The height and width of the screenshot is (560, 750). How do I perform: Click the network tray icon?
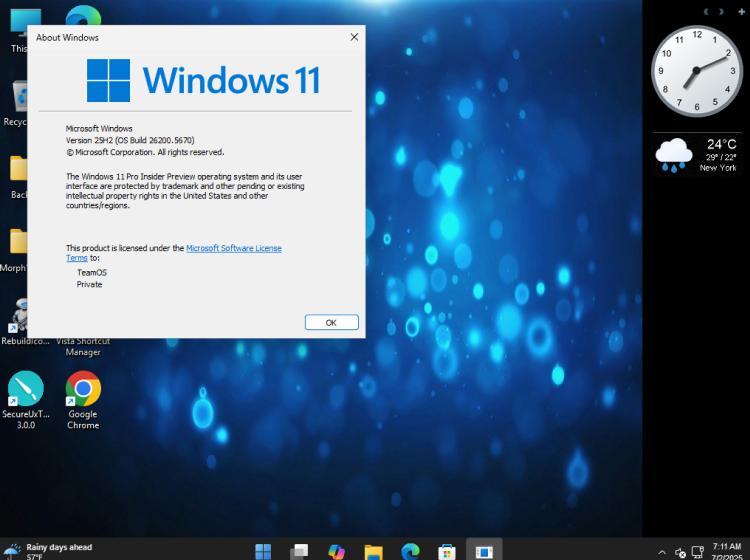[698, 552]
